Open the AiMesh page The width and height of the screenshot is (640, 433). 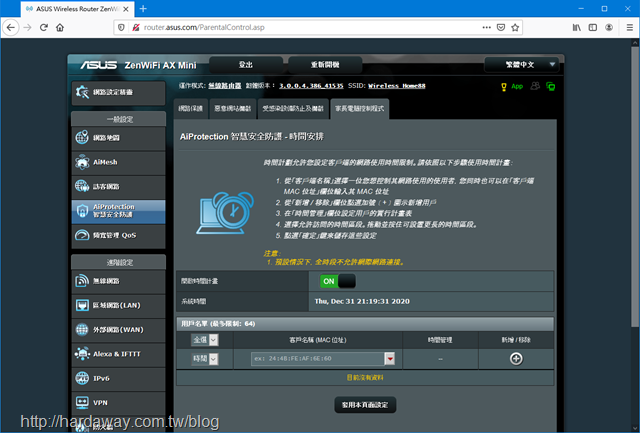[x=119, y=162]
